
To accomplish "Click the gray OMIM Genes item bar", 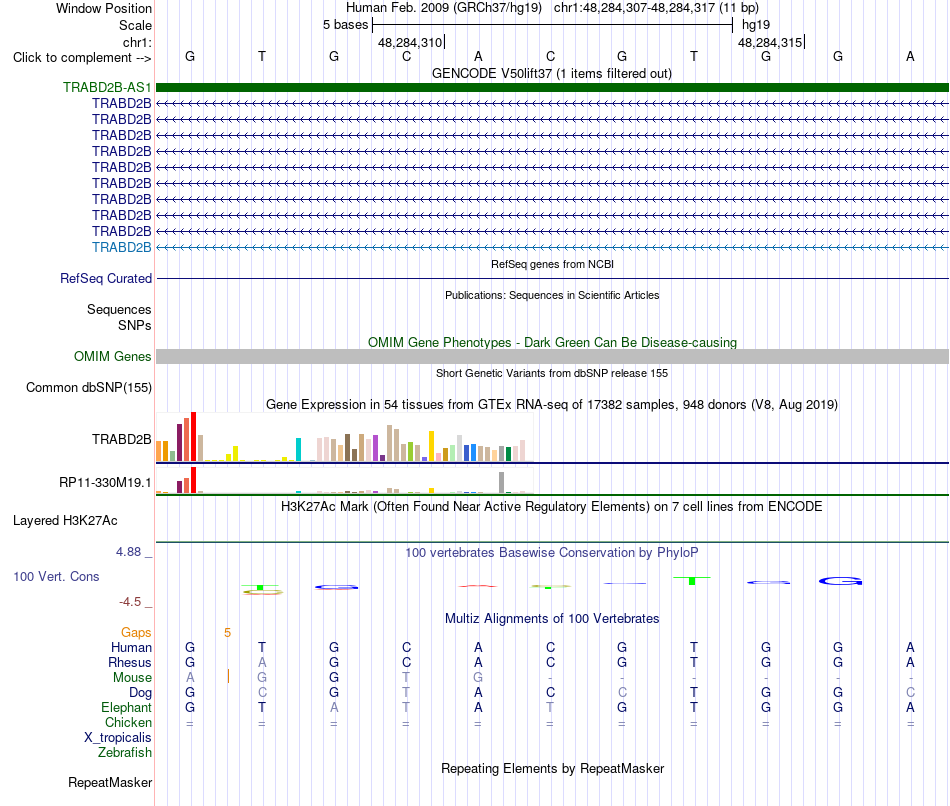I will pos(552,356).
